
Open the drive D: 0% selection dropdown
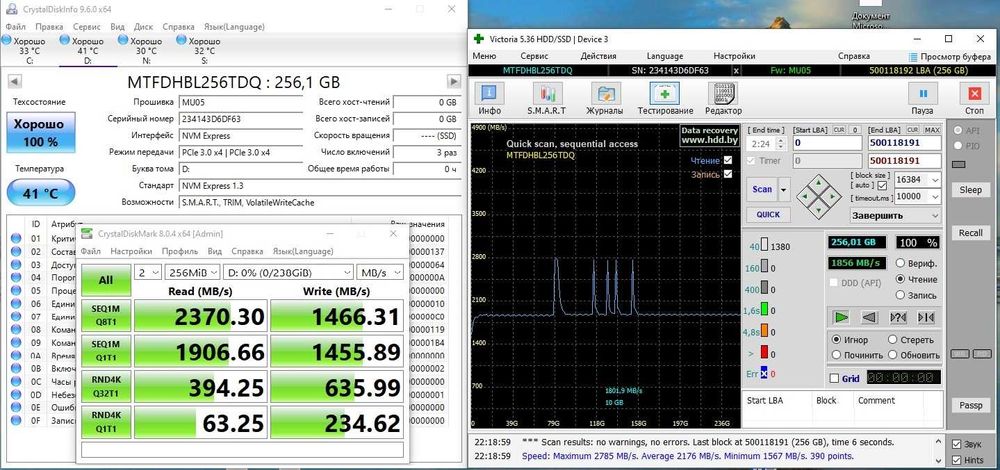[288, 272]
